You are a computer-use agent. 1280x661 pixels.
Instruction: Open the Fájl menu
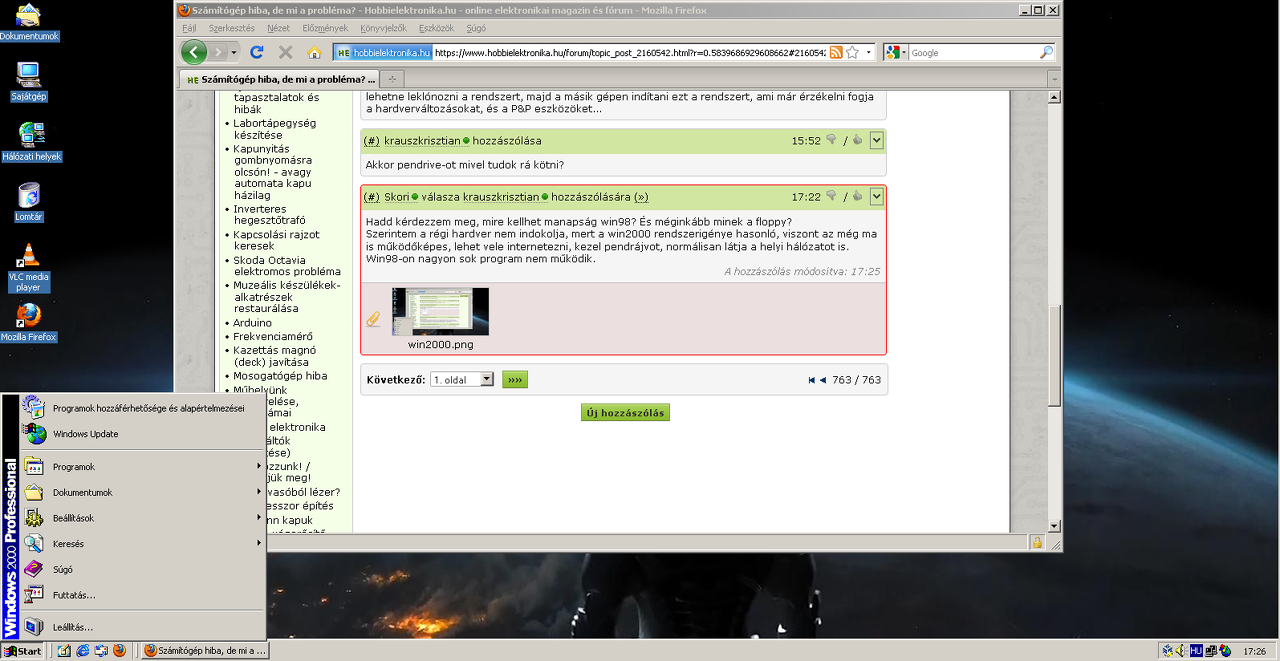point(189,28)
